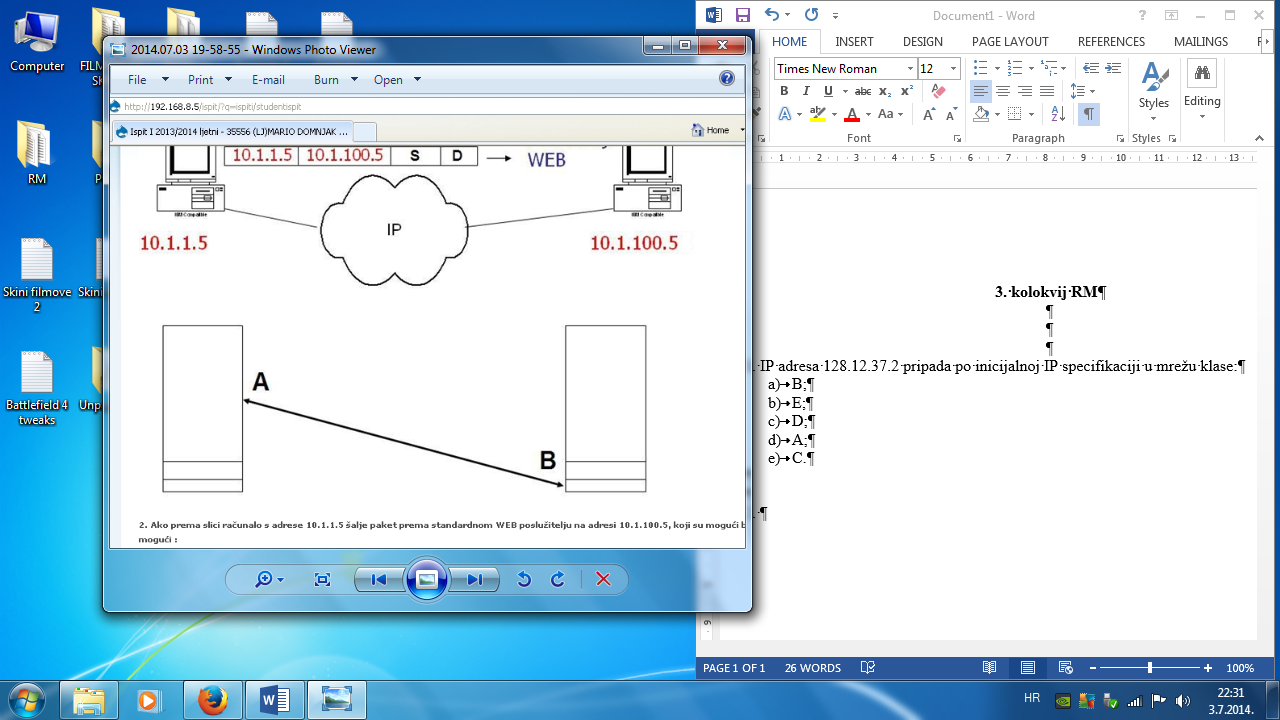Save the Word document from the toolbar
This screenshot has height=720, width=1280.
[742, 15]
